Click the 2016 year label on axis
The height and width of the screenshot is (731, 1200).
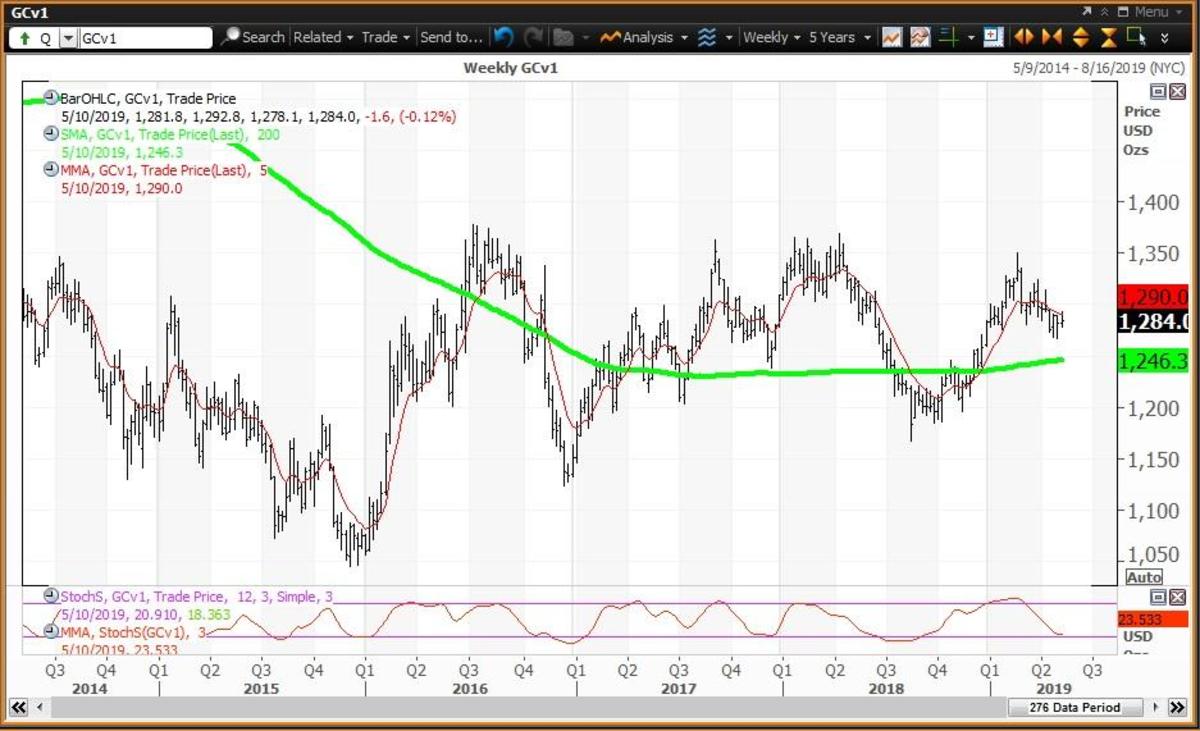[469, 689]
